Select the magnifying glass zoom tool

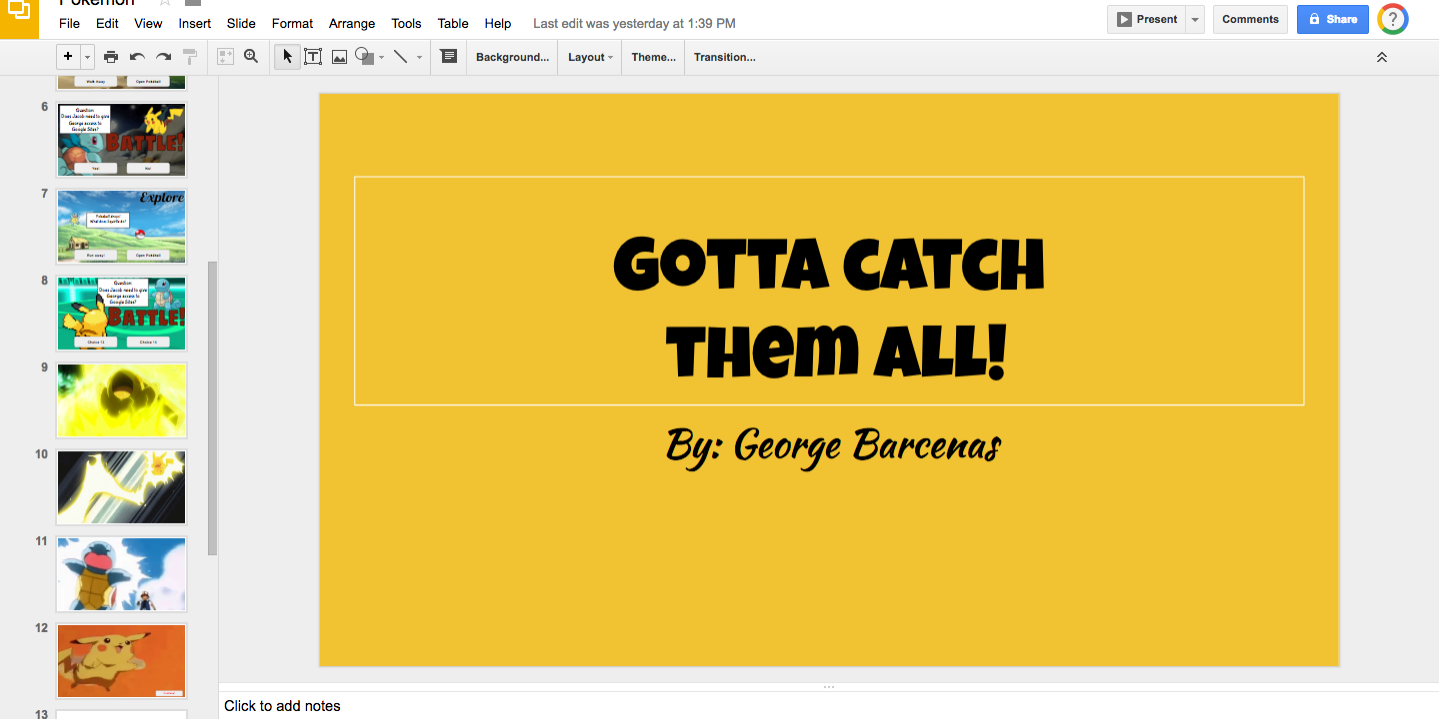tap(251, 57)
